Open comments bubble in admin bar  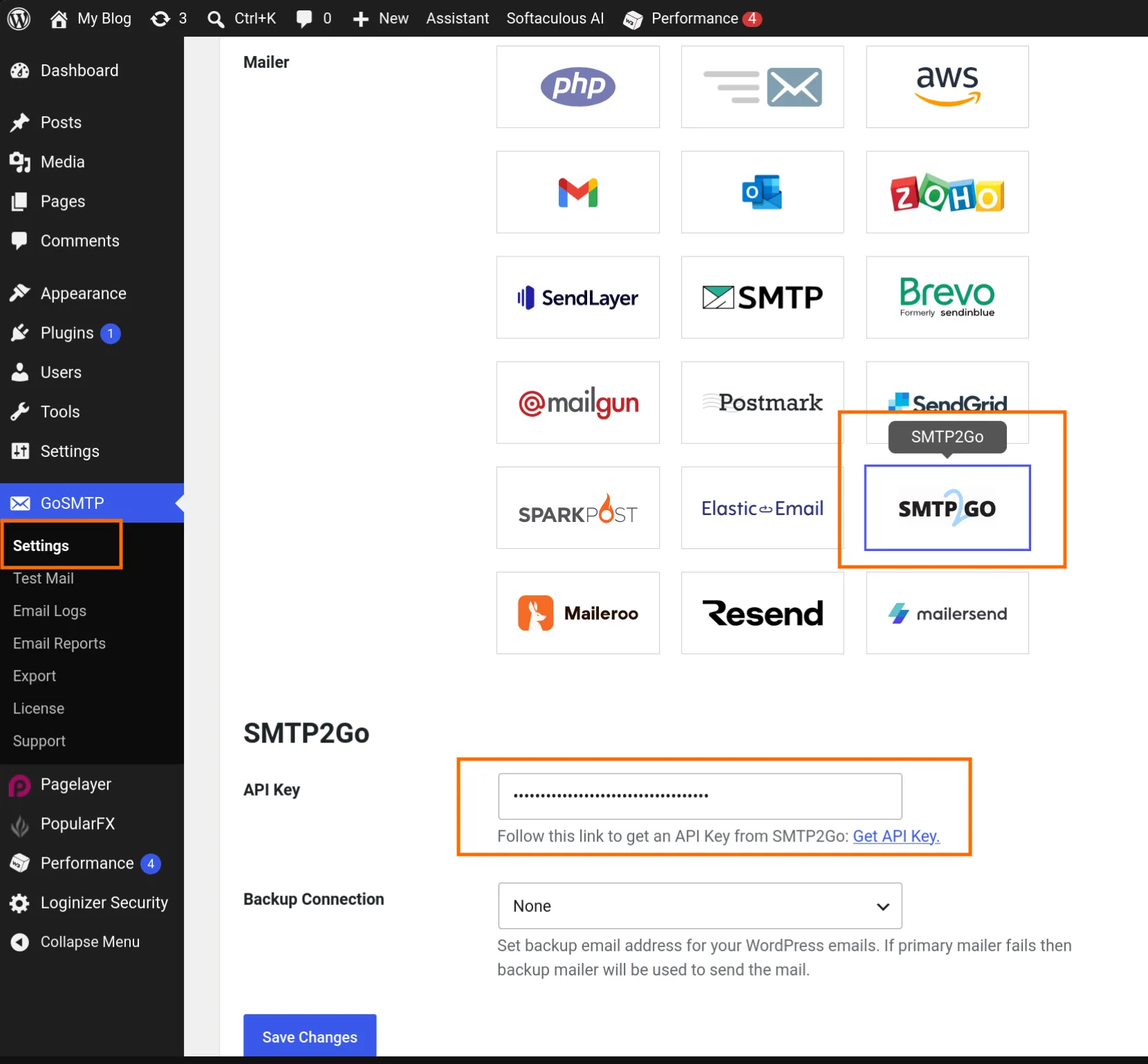point(313,19)
